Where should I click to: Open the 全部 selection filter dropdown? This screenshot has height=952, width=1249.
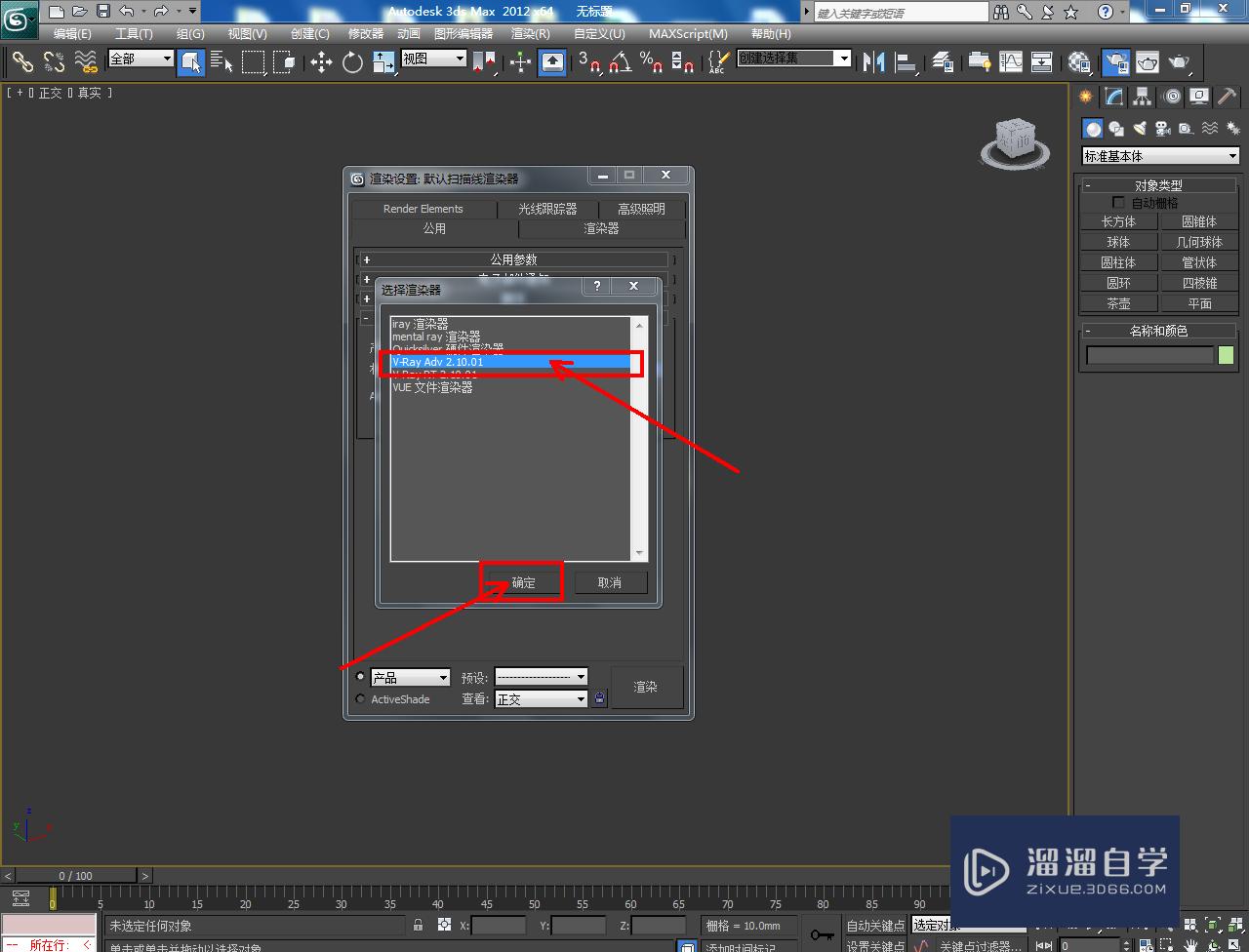141,59
